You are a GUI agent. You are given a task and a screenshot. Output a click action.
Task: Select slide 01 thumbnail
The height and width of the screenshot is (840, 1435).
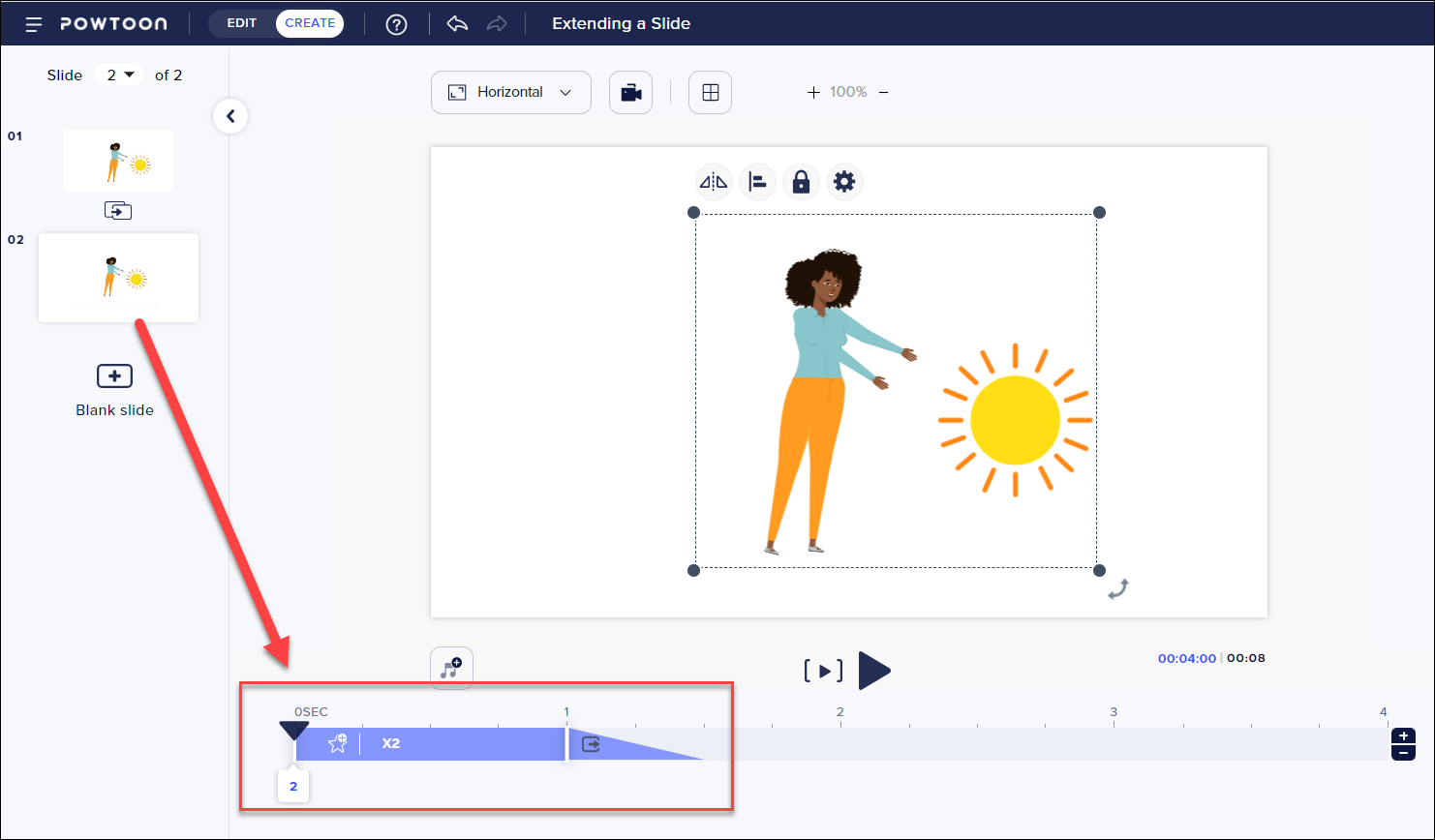click(x=118, y=161)
